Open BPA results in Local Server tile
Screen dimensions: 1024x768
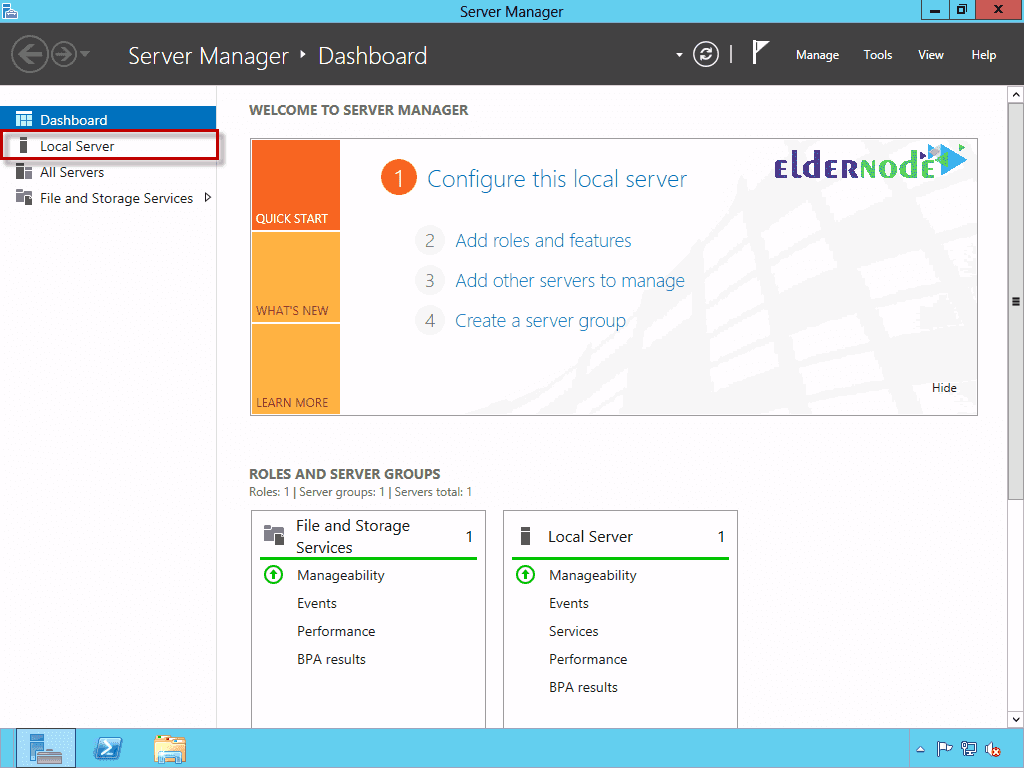point(583,688)
